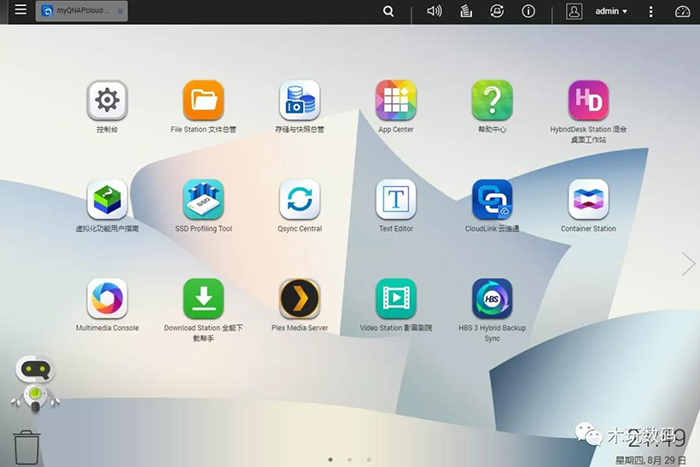Image resolution: width=700 pixels, height=467 pixels.
Task: Open external devices sync icon
Action: click(x=497, y=11)
